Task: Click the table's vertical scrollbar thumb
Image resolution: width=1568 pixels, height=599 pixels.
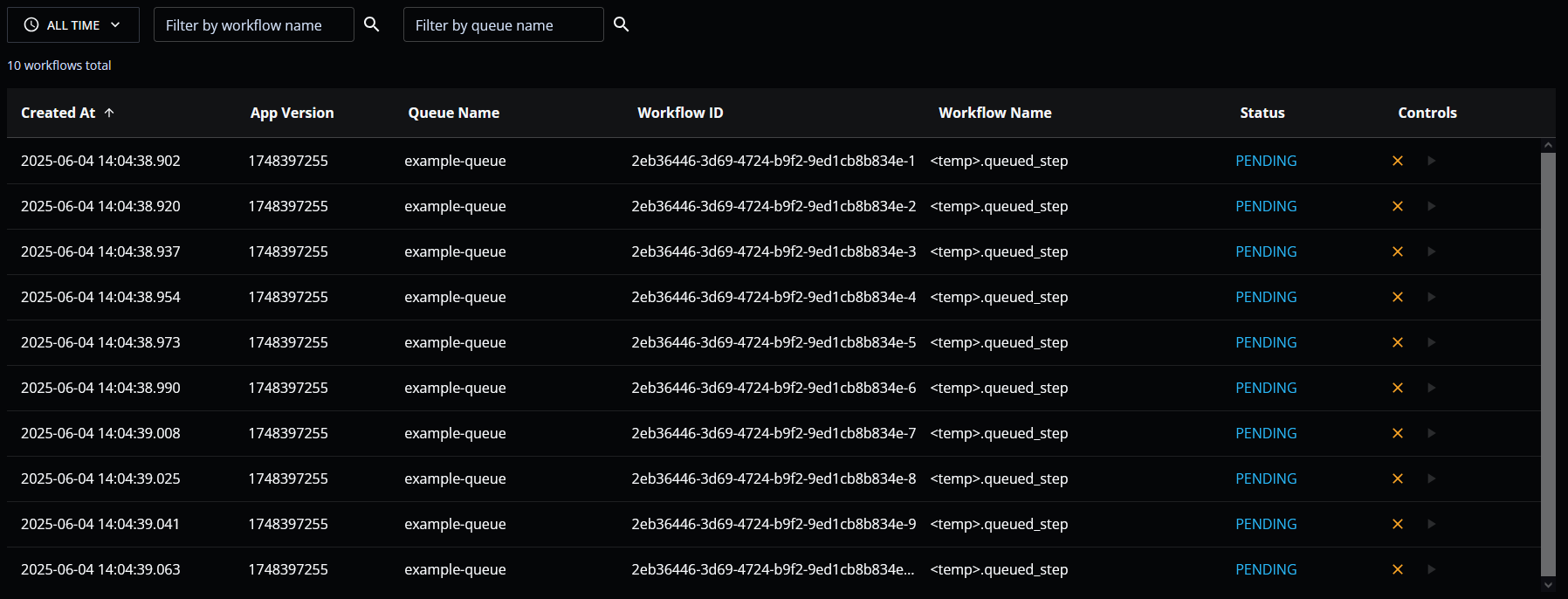Action: pos(1548,362)
